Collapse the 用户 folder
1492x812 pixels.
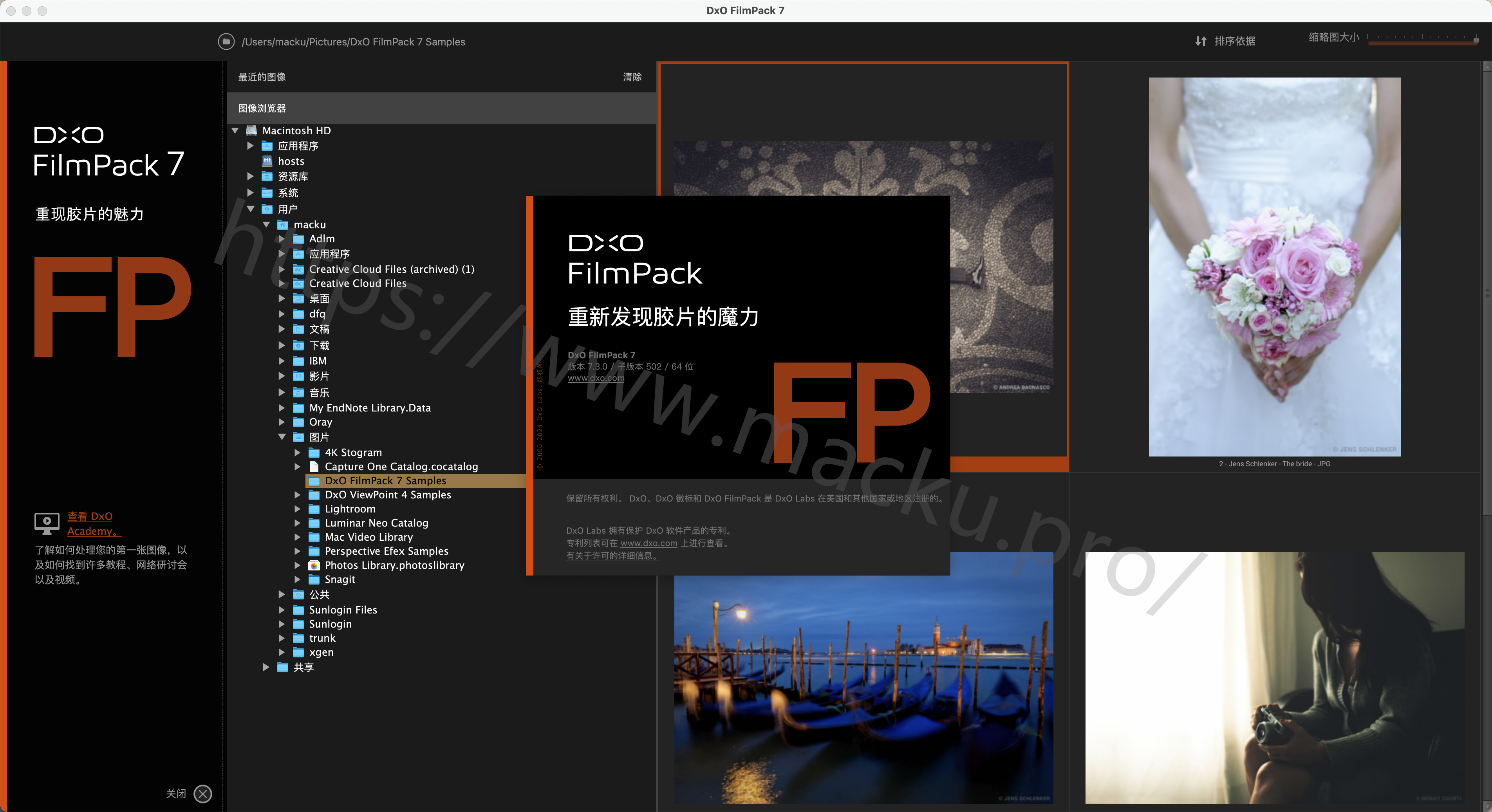[x=251, y=209]
